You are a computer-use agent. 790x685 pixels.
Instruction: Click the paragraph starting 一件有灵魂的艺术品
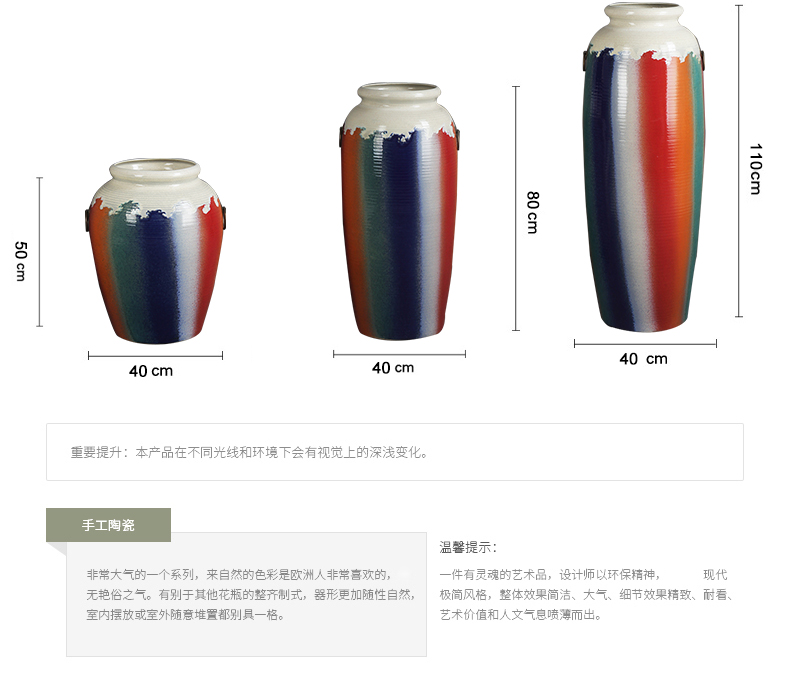(x=586, y=594)
